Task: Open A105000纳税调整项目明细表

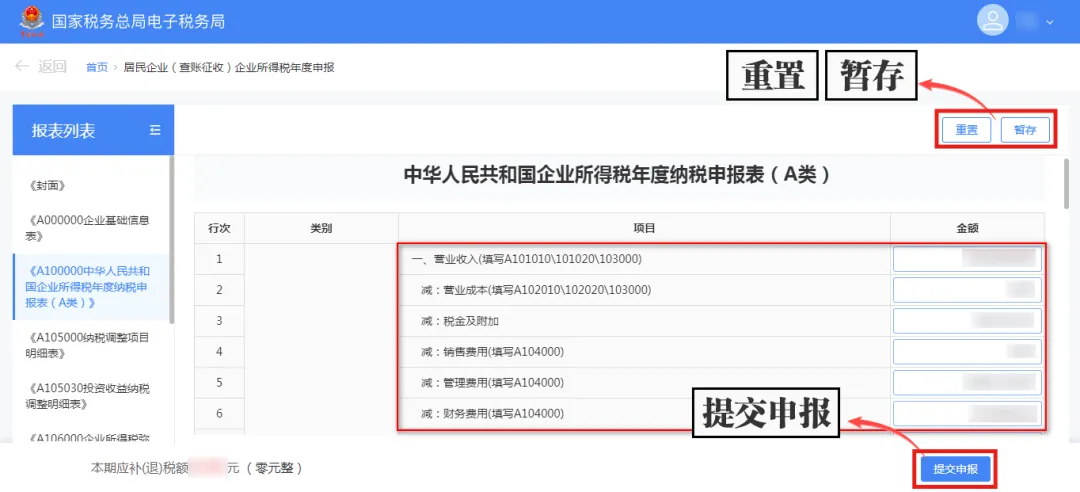Action: (x=90, y=345)
